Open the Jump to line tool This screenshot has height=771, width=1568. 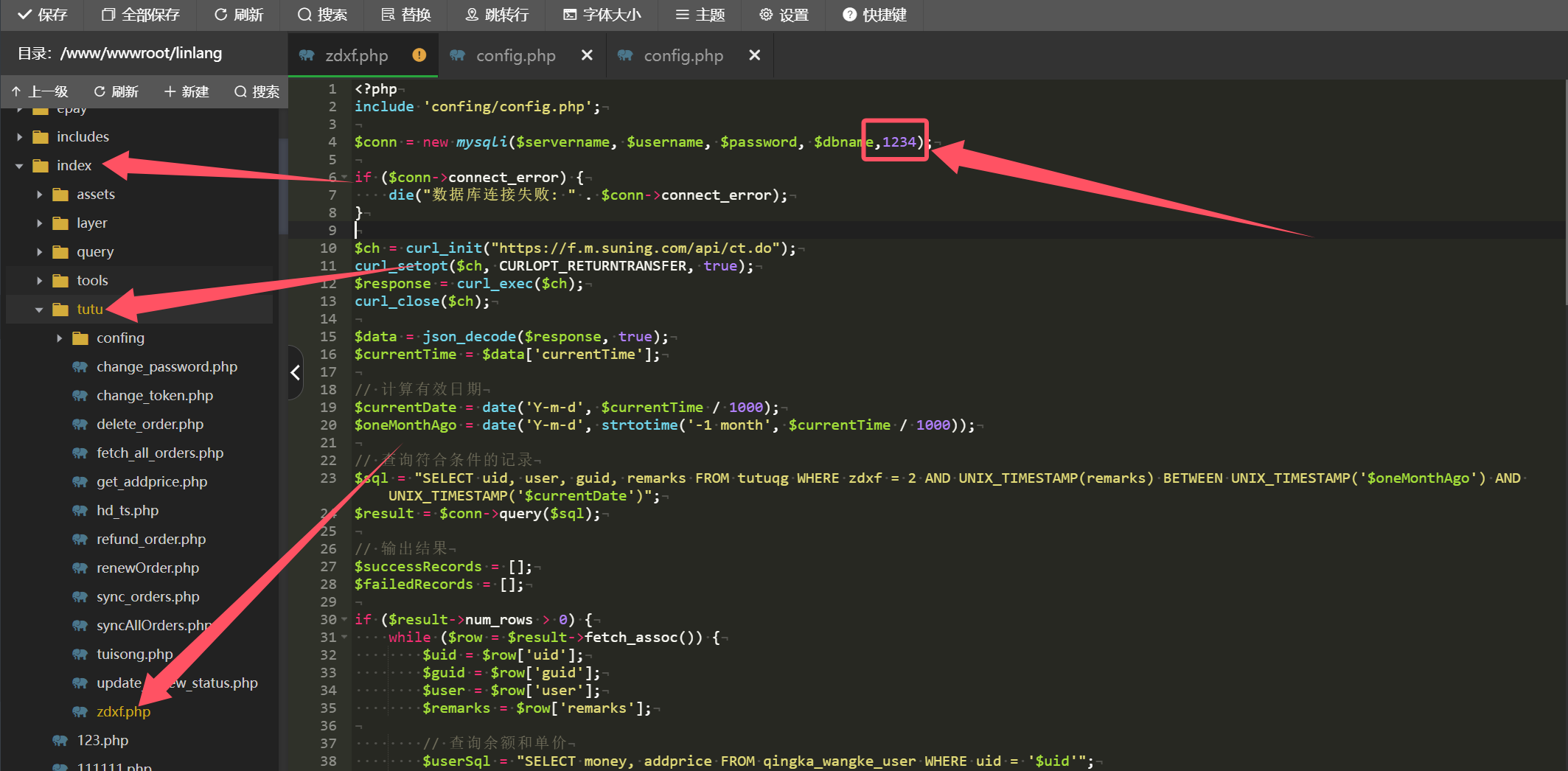(497, 15)
